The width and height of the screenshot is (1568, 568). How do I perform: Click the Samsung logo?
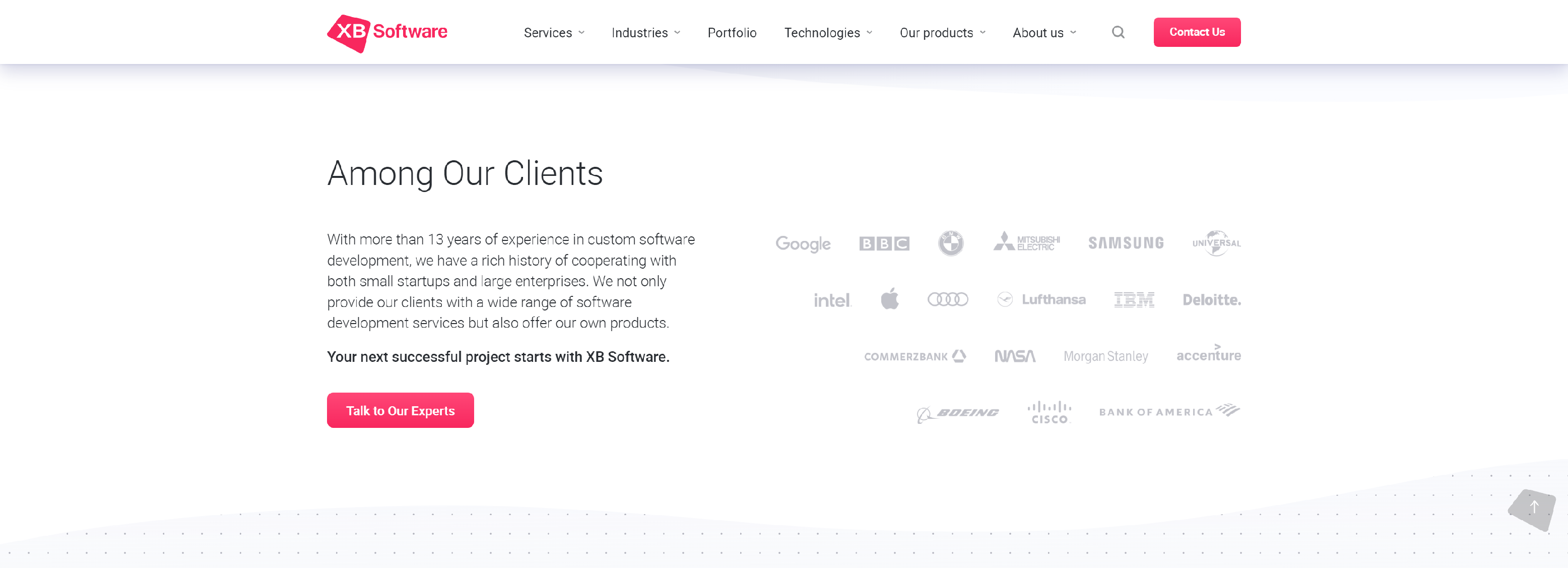tap(1126, 243)
